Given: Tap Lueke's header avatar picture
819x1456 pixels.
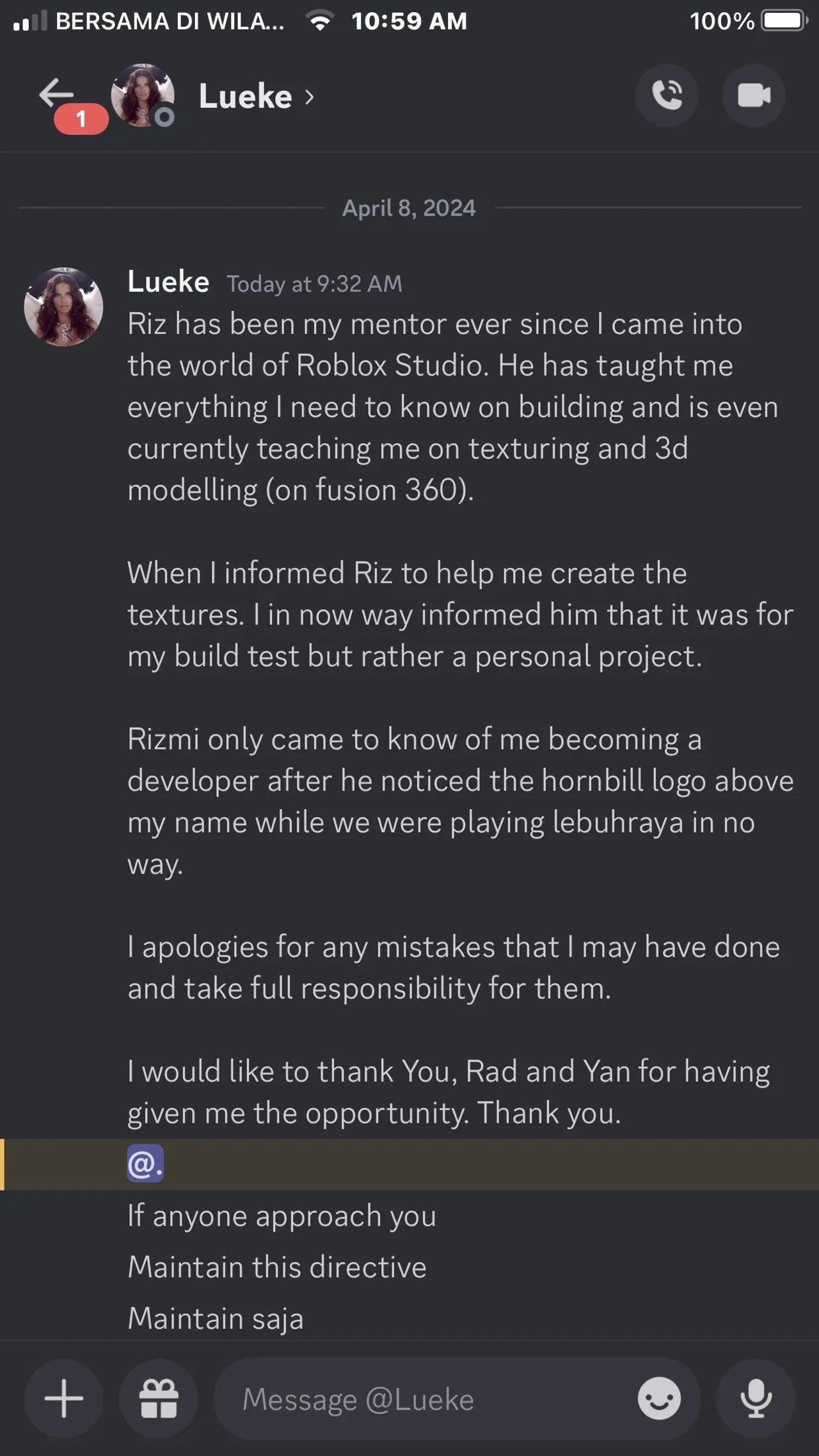Looking at the screenshot, I should [x=142, y=95].
